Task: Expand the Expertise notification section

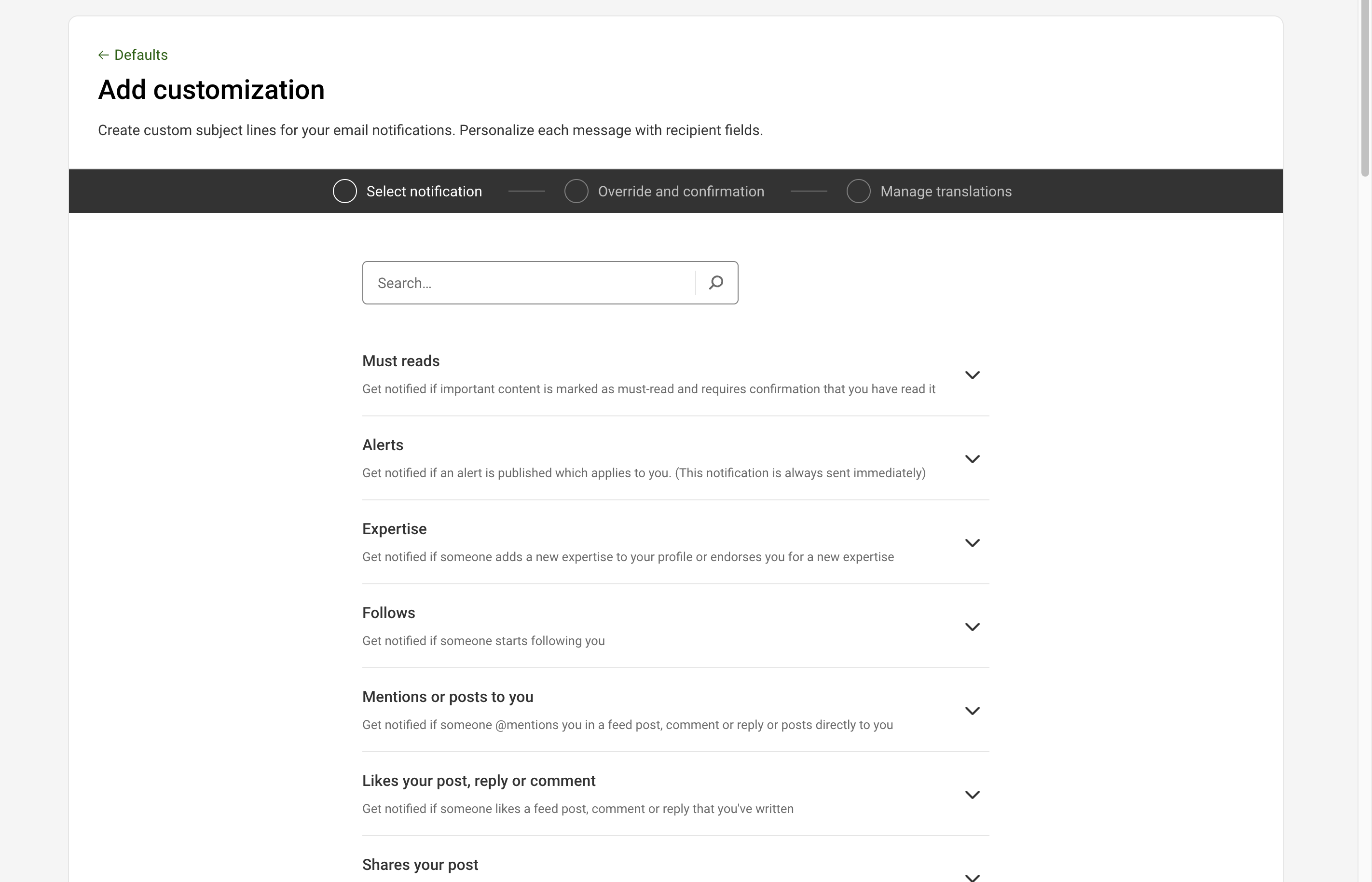Action: click(972, 542)
